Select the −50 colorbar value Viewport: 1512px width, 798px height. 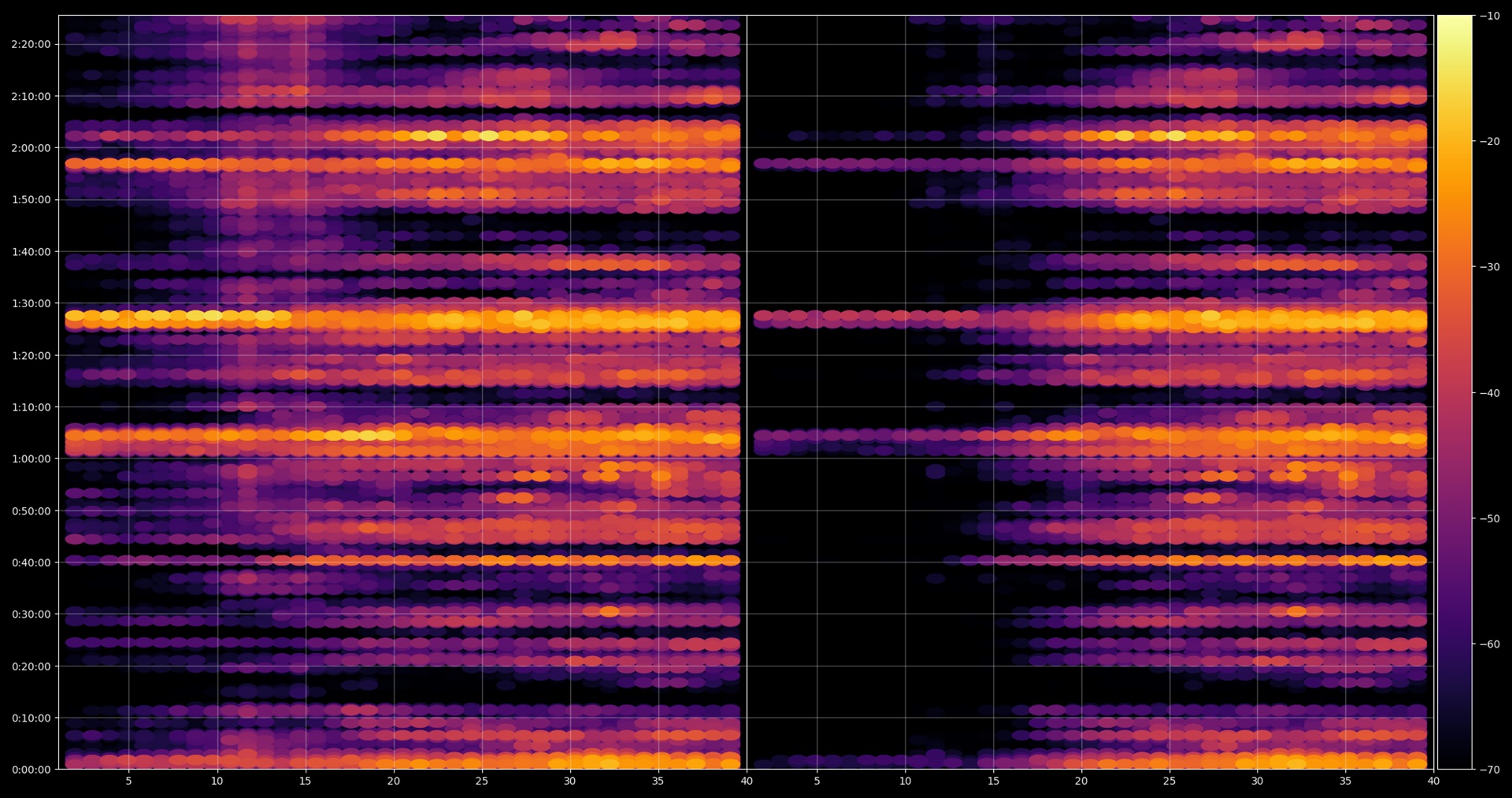pos(1489,518)
